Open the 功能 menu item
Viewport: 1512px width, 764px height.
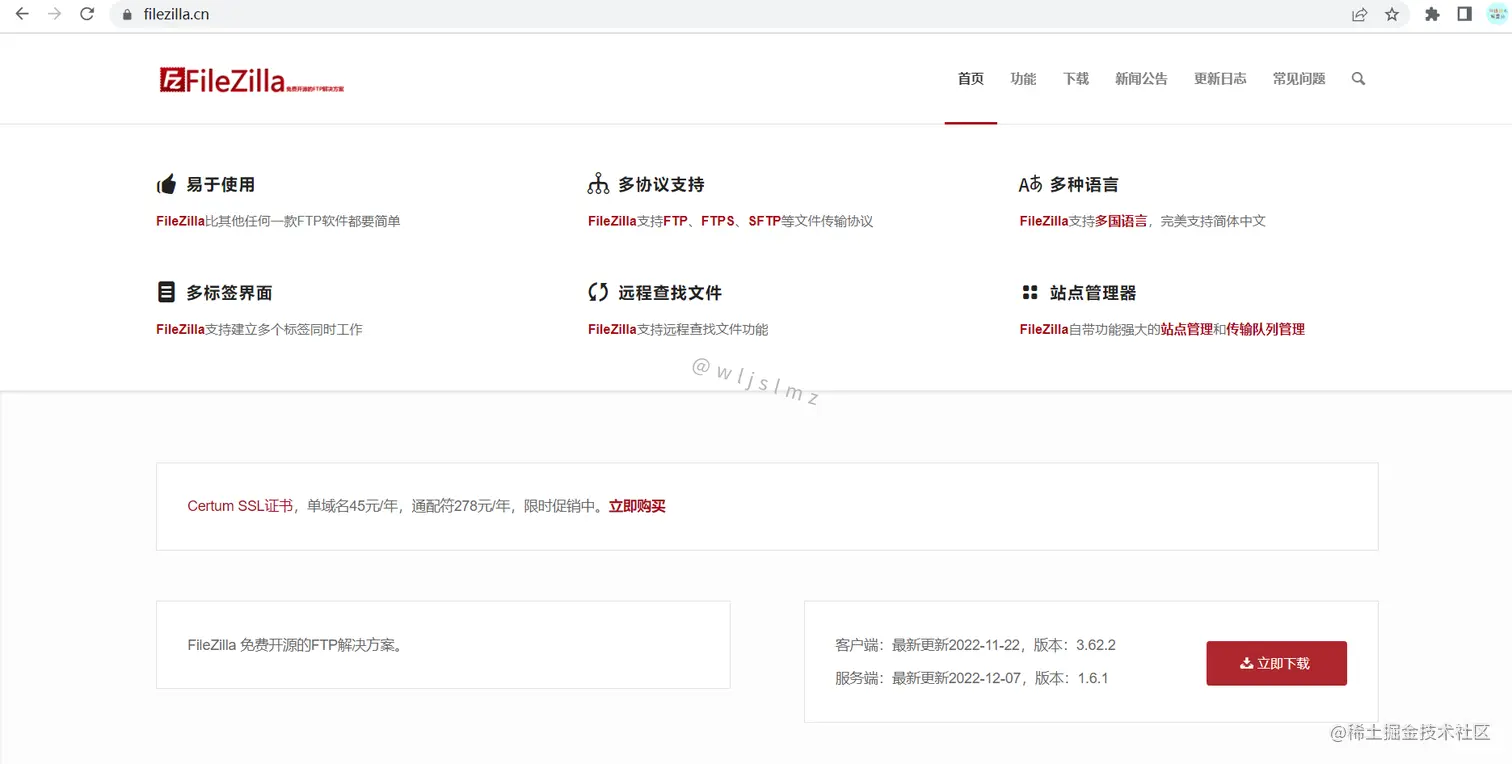coord(1023,79)
